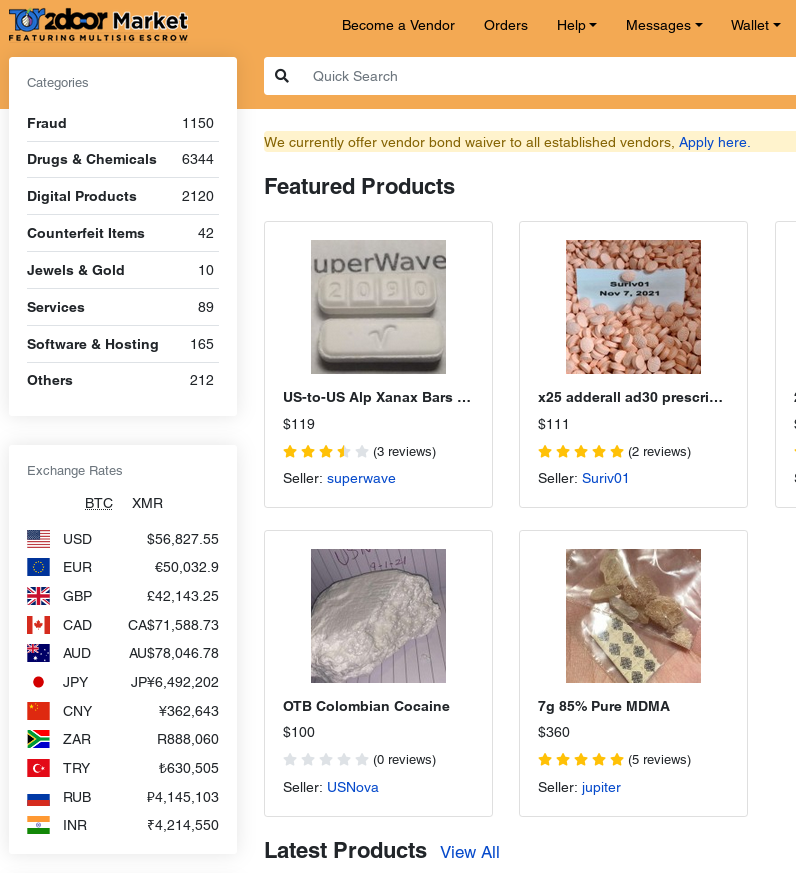
Task: Open seller profile superwave
Action: tap(361, 478)
